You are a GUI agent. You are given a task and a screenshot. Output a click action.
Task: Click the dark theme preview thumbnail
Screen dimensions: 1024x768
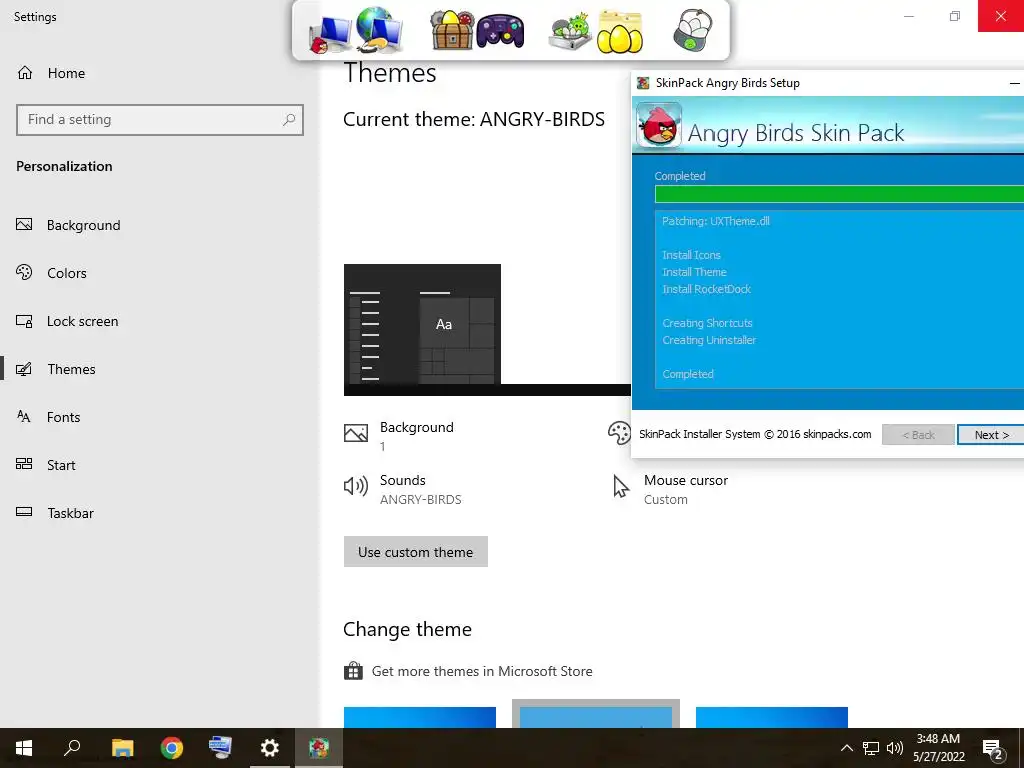click(423, 330)
